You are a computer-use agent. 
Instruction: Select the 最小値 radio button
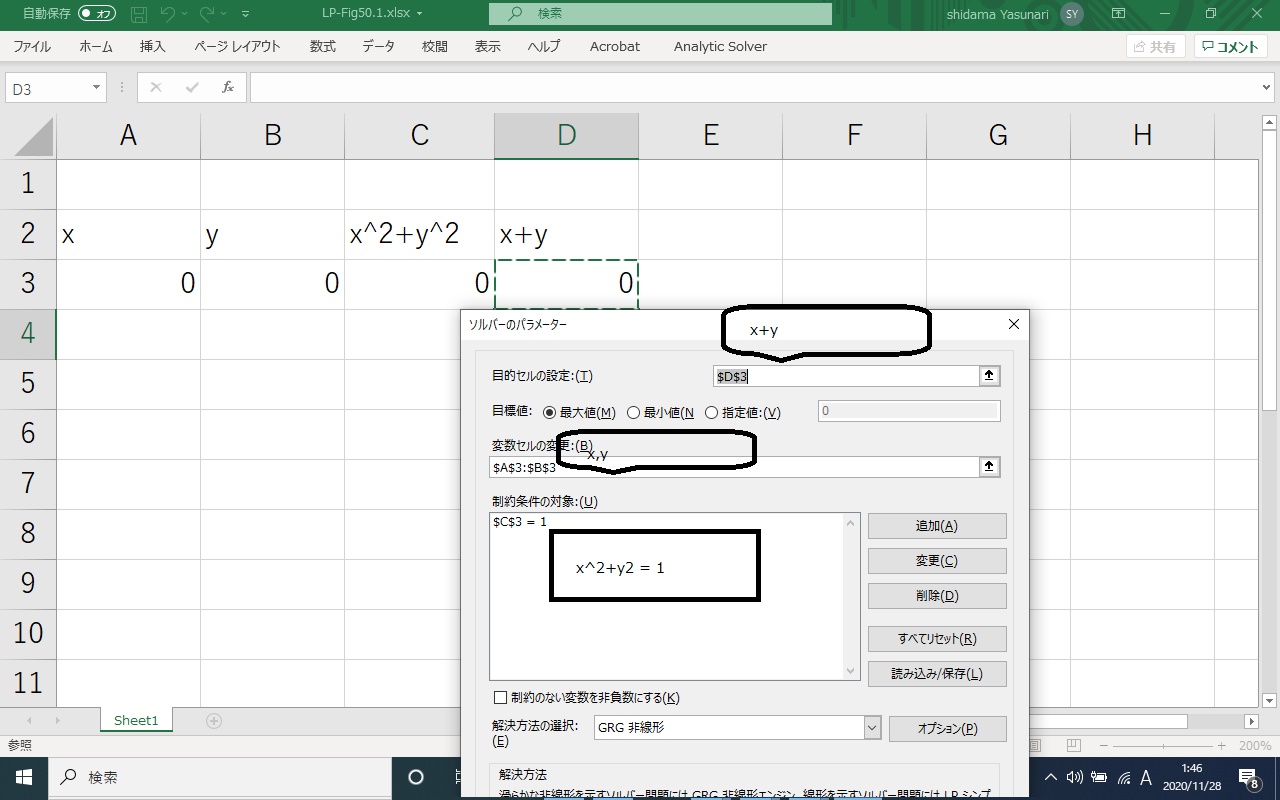tap(634, 413)
